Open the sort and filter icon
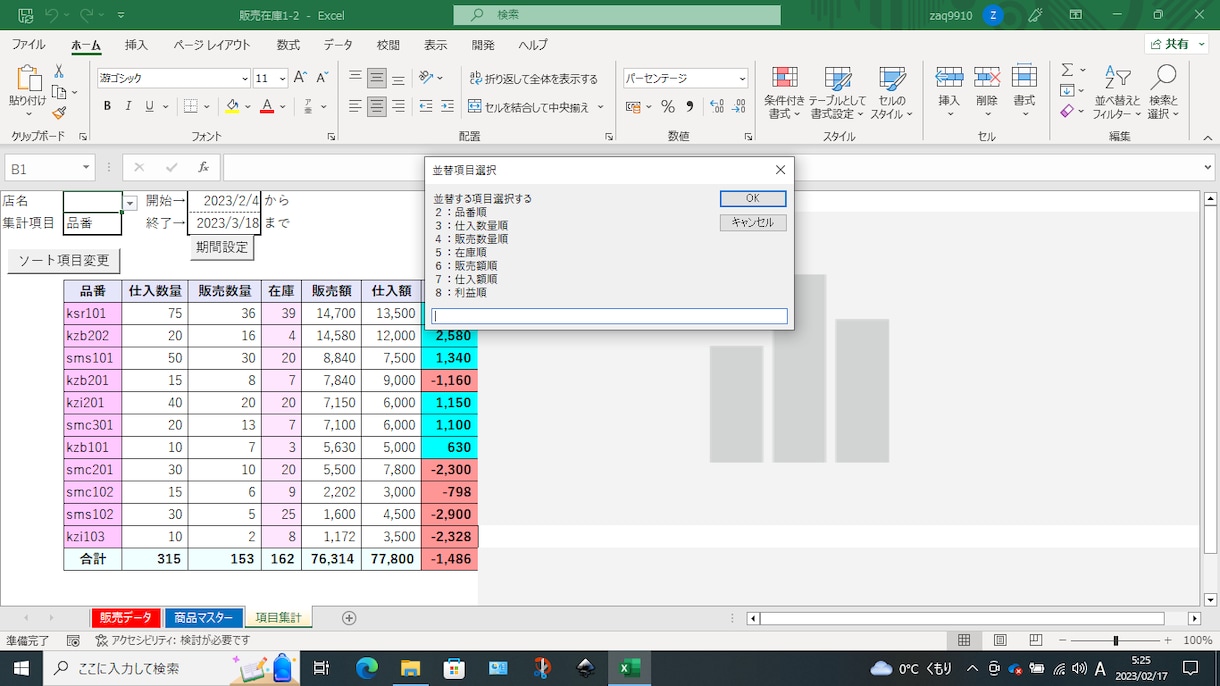Image resolution: width=1220 pixels, height=686 pixels. click(1116, 92)
